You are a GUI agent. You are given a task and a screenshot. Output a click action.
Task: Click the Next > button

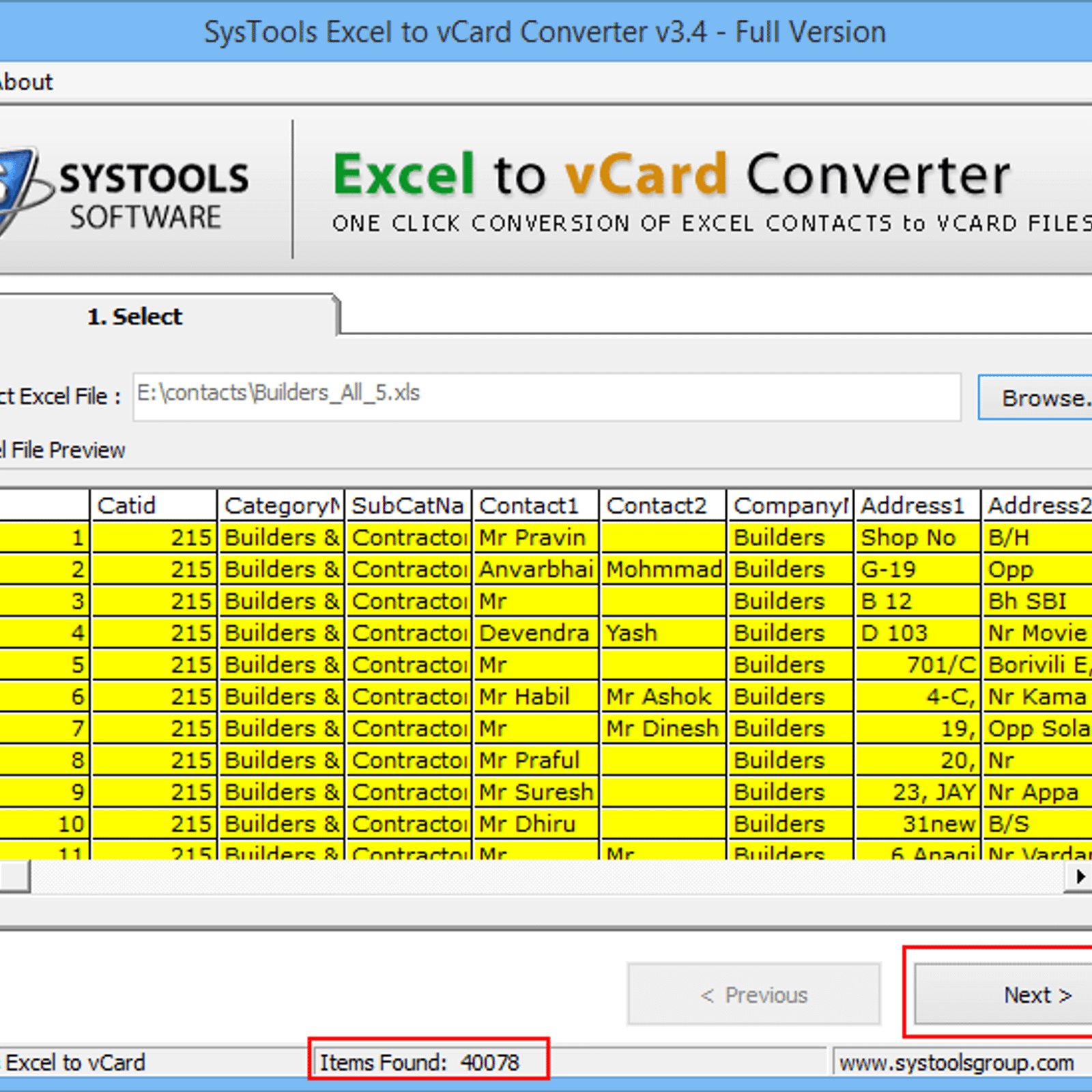click(1003, 994)
